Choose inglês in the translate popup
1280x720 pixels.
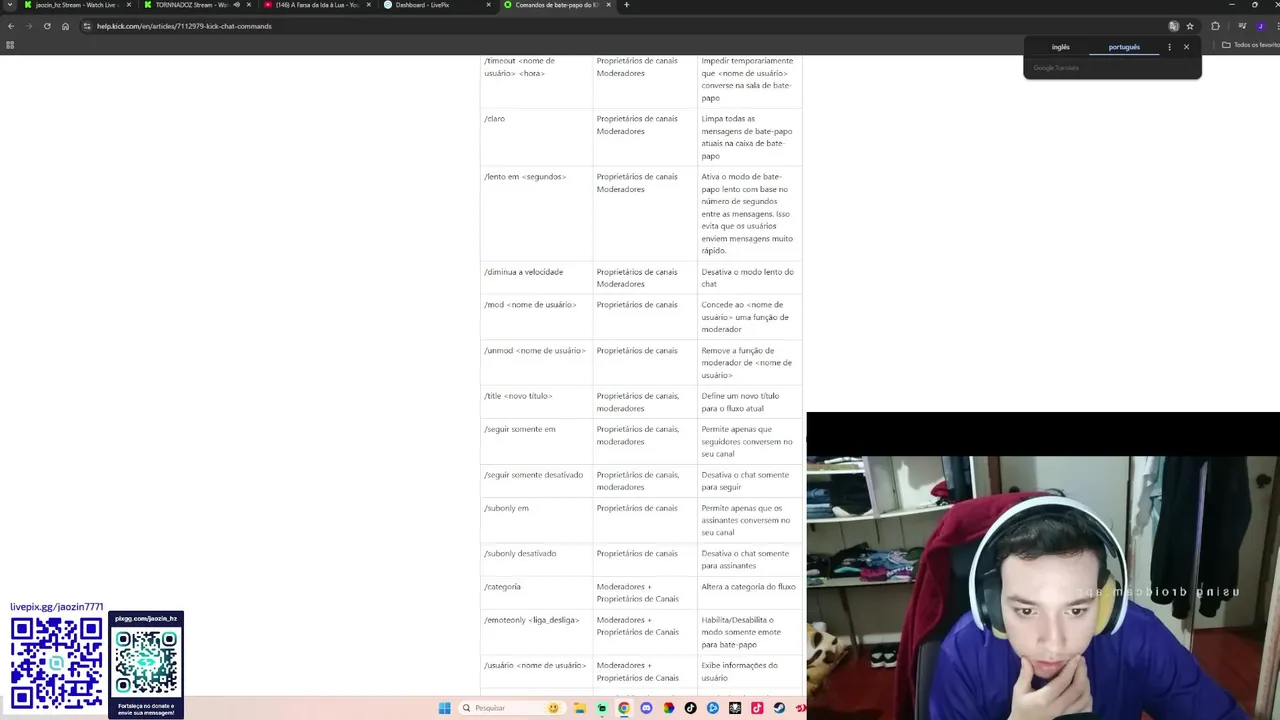1061,47
